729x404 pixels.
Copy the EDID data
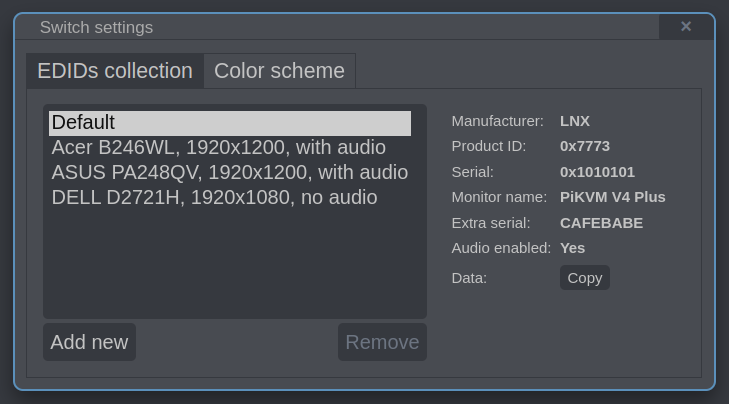[x=584, y=278]
